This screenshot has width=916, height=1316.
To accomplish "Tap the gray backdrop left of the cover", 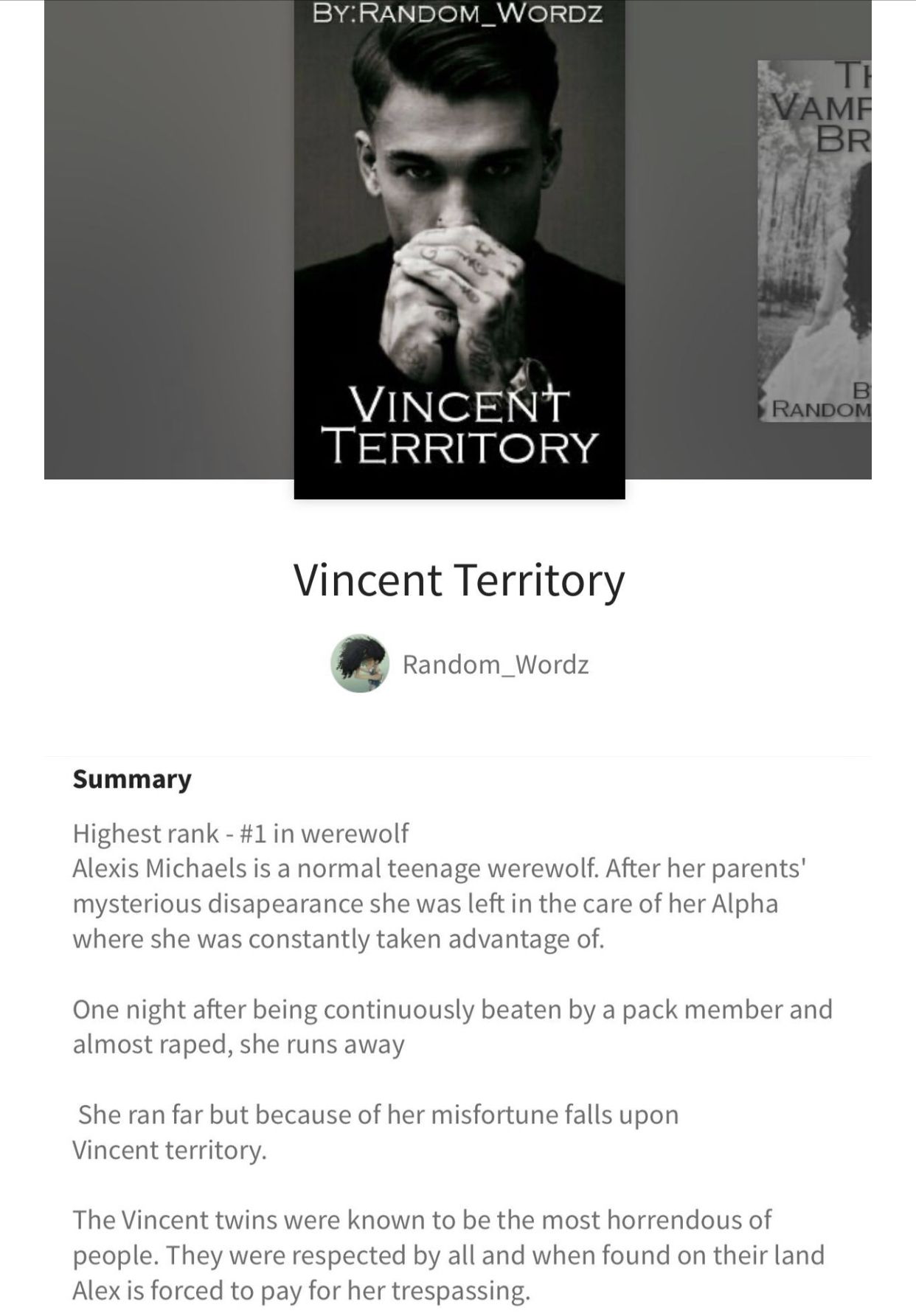I will (169, 240).
